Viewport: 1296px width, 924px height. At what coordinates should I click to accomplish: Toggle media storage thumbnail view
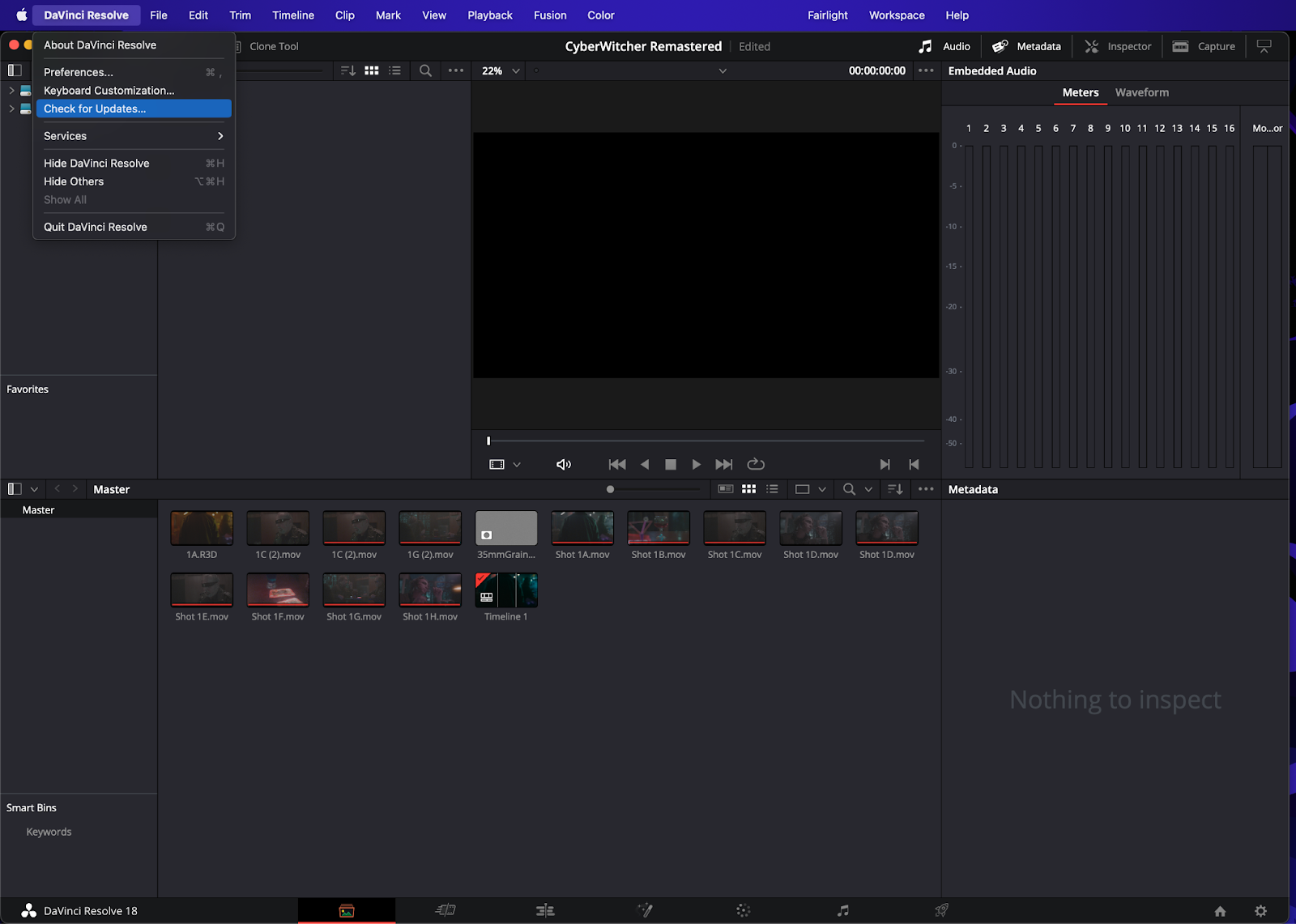[x=372, y=70]
